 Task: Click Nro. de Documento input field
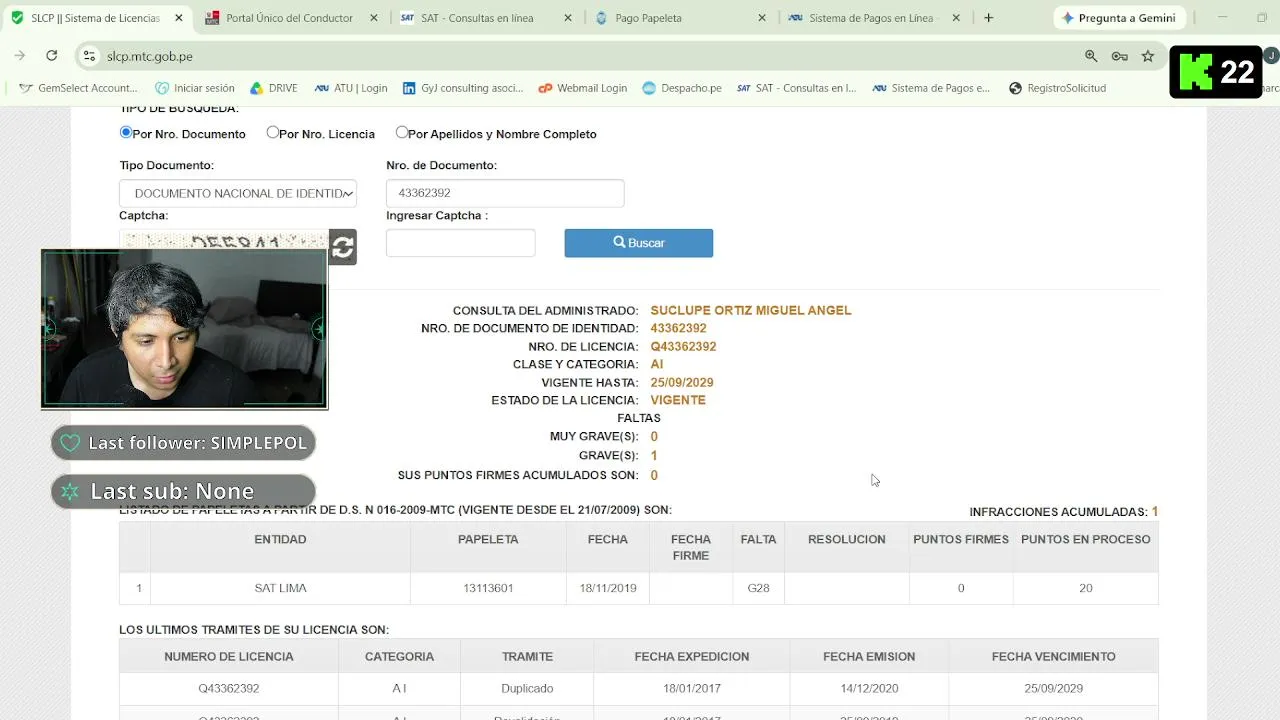tap(505, 193)
